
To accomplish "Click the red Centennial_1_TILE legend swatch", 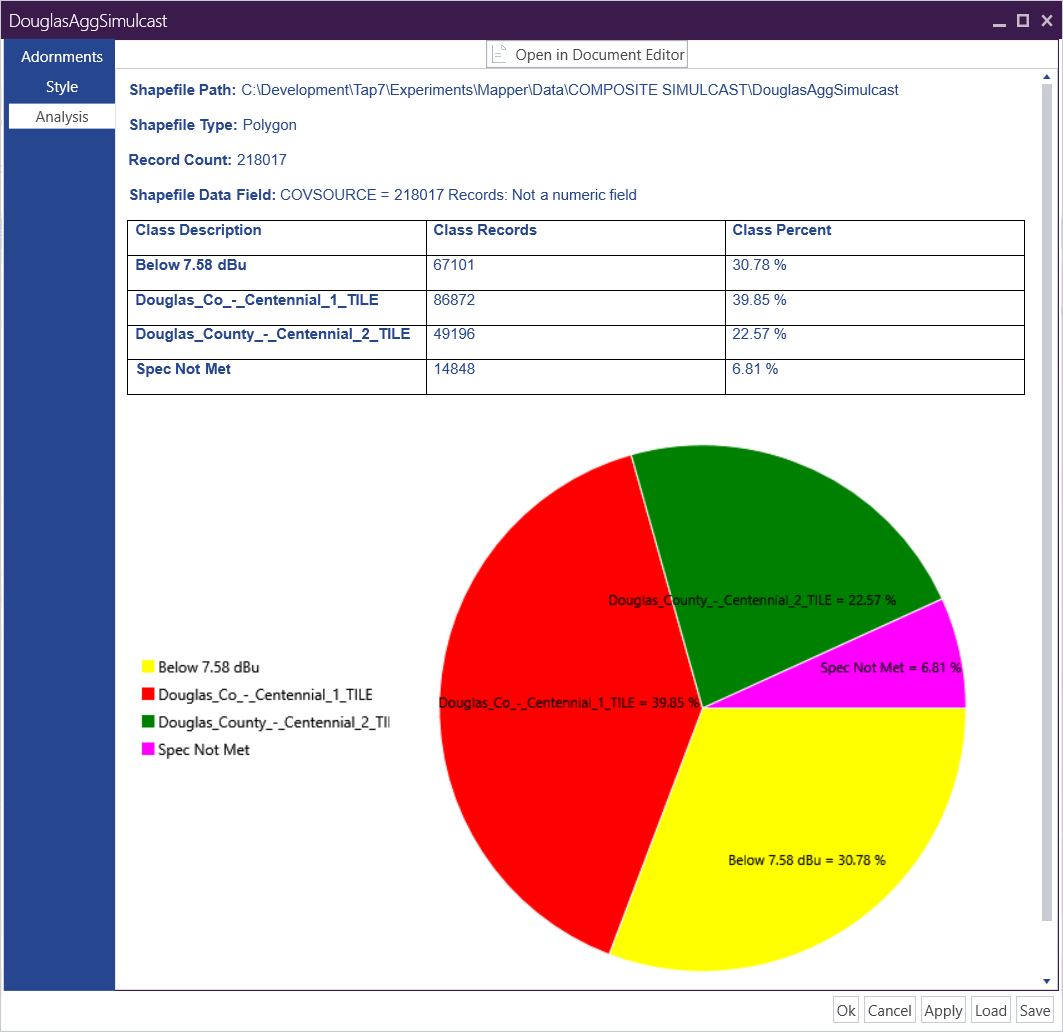I will click(148, 694).
